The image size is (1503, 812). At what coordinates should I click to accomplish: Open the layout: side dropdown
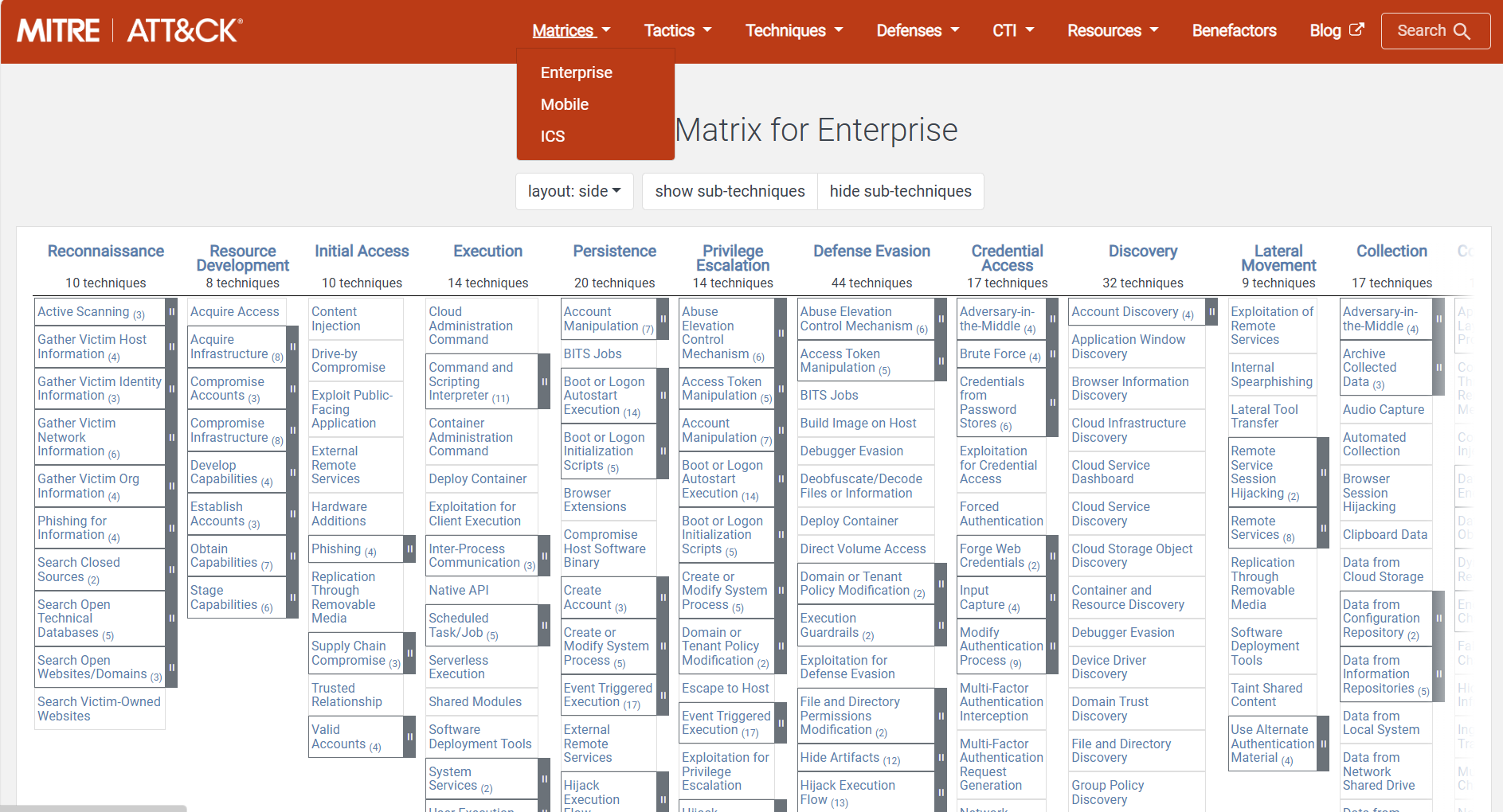[574, 191]
